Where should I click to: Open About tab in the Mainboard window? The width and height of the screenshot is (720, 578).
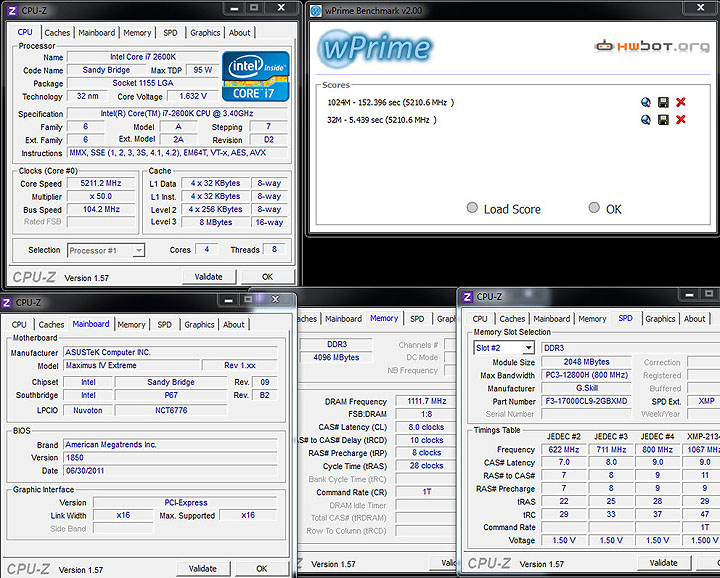[234, 325]
